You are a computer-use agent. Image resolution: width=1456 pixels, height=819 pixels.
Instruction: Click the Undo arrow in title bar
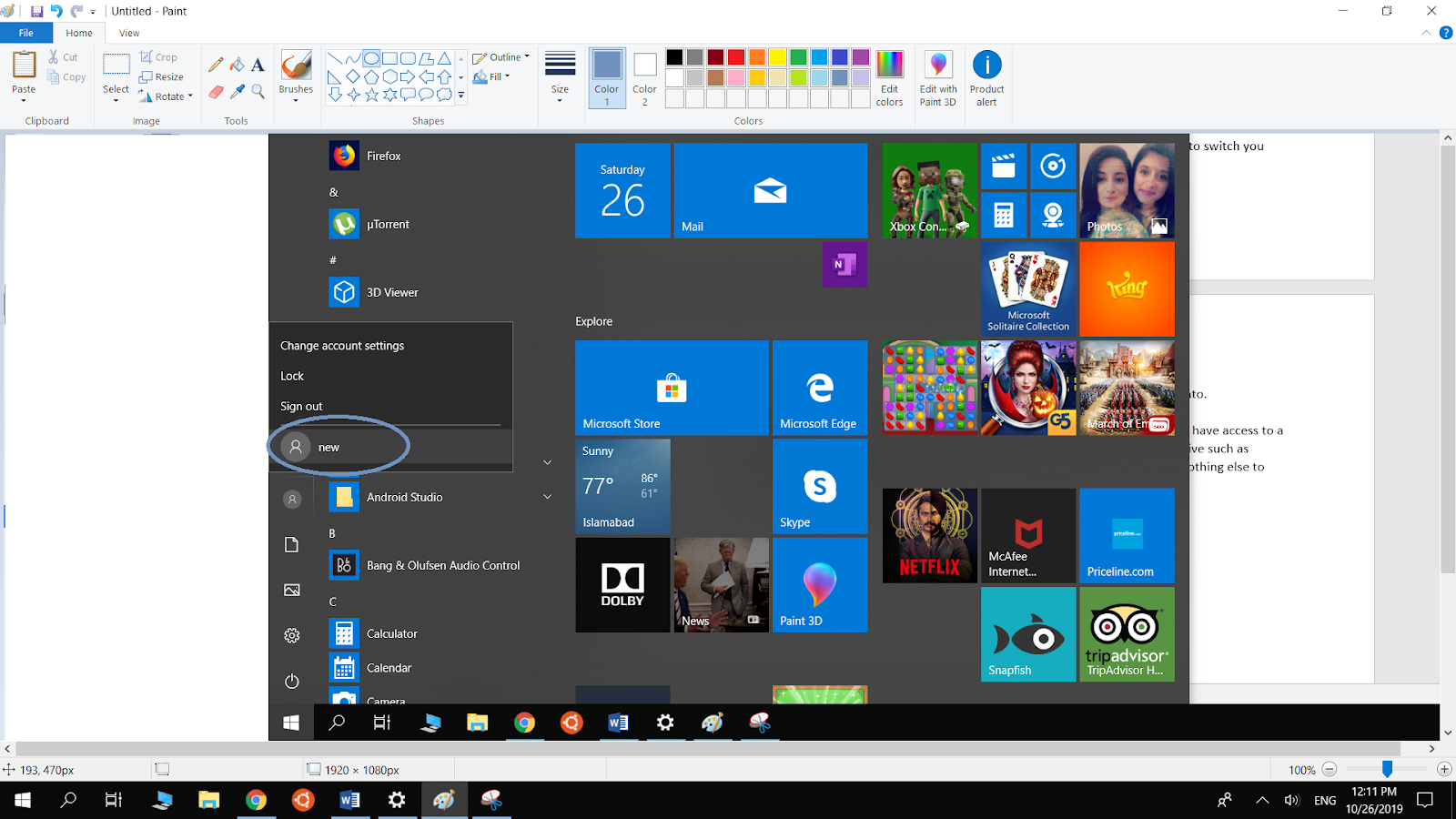56,12
